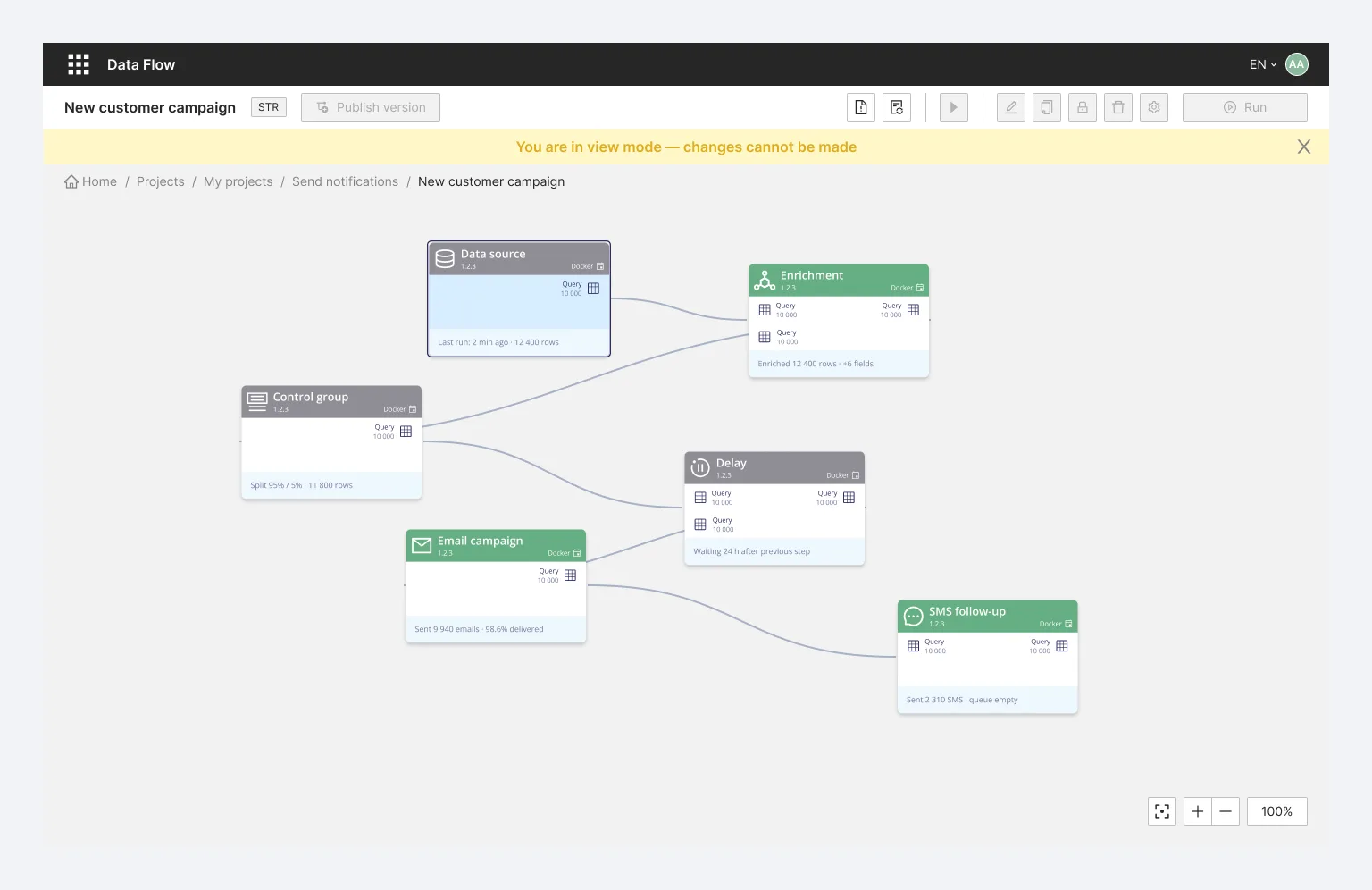Zoom out with the minus button

click(x=1226, y=811)
